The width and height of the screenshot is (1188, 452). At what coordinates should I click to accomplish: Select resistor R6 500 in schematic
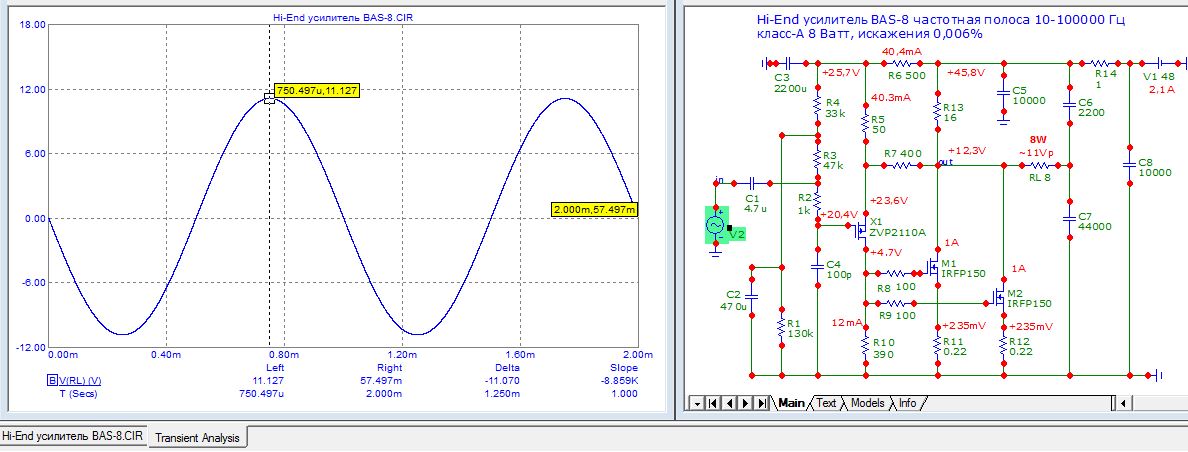pos(902,63)
